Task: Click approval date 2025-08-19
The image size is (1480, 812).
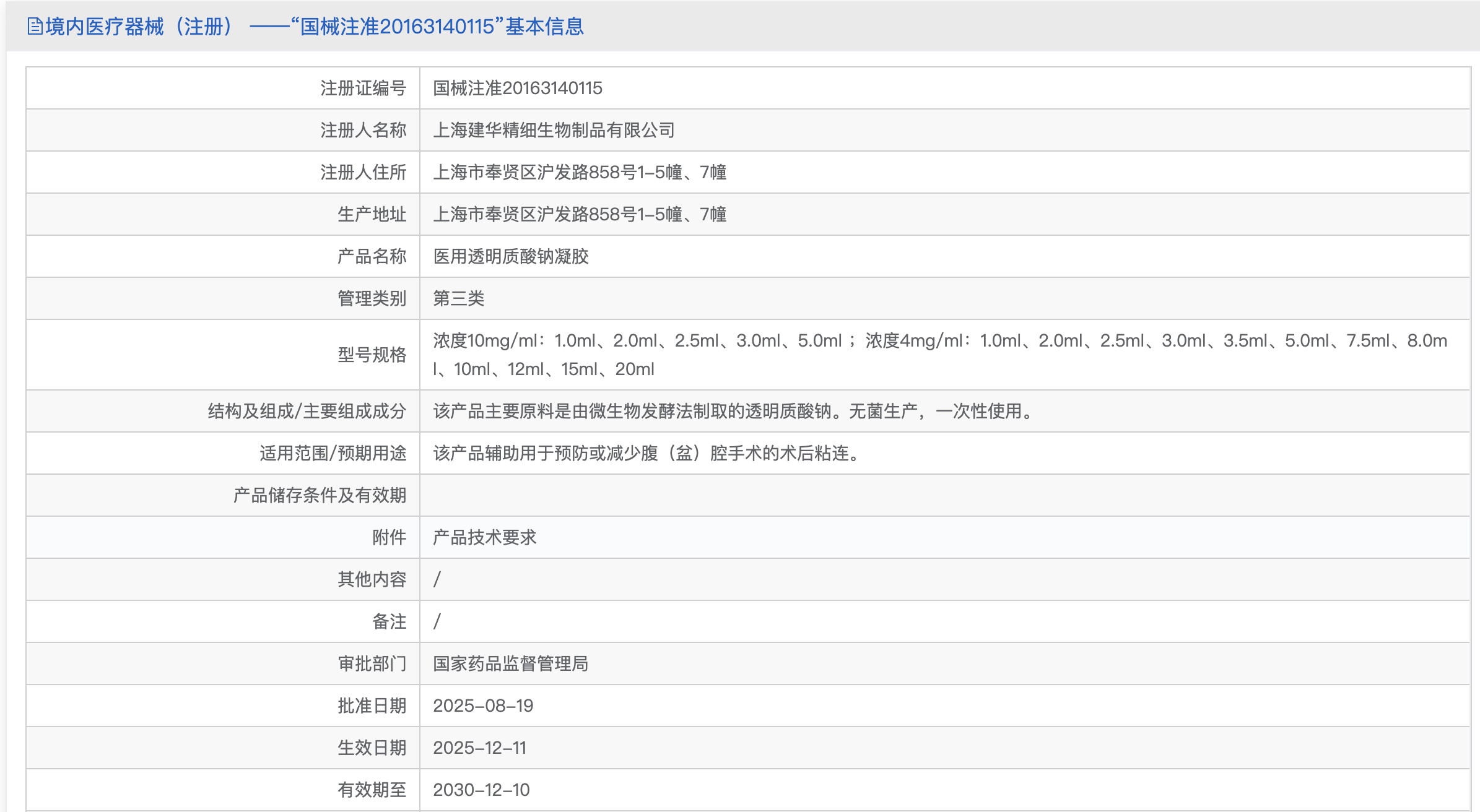Action: coord(483,706)
